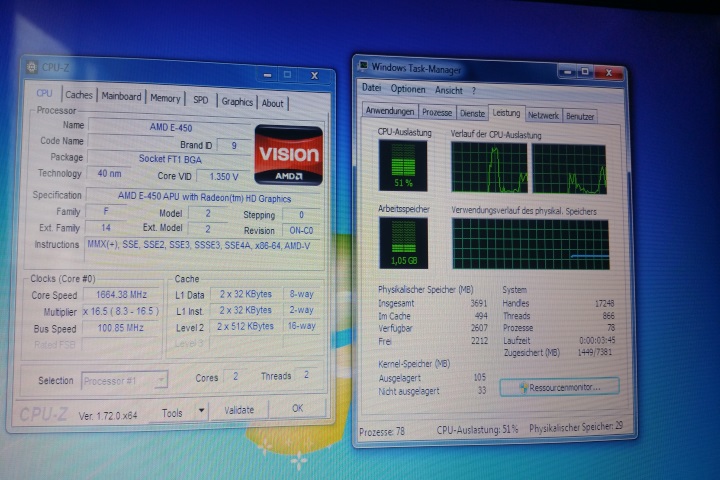Click the Zugesichert value 1449/7381
This screenshot has width=720, height=480.
594,352
